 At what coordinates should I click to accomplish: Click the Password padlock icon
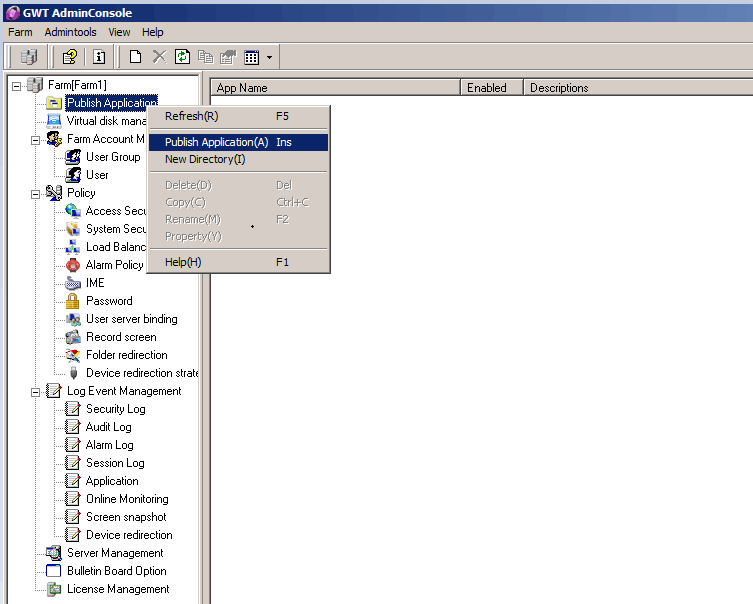73,301
